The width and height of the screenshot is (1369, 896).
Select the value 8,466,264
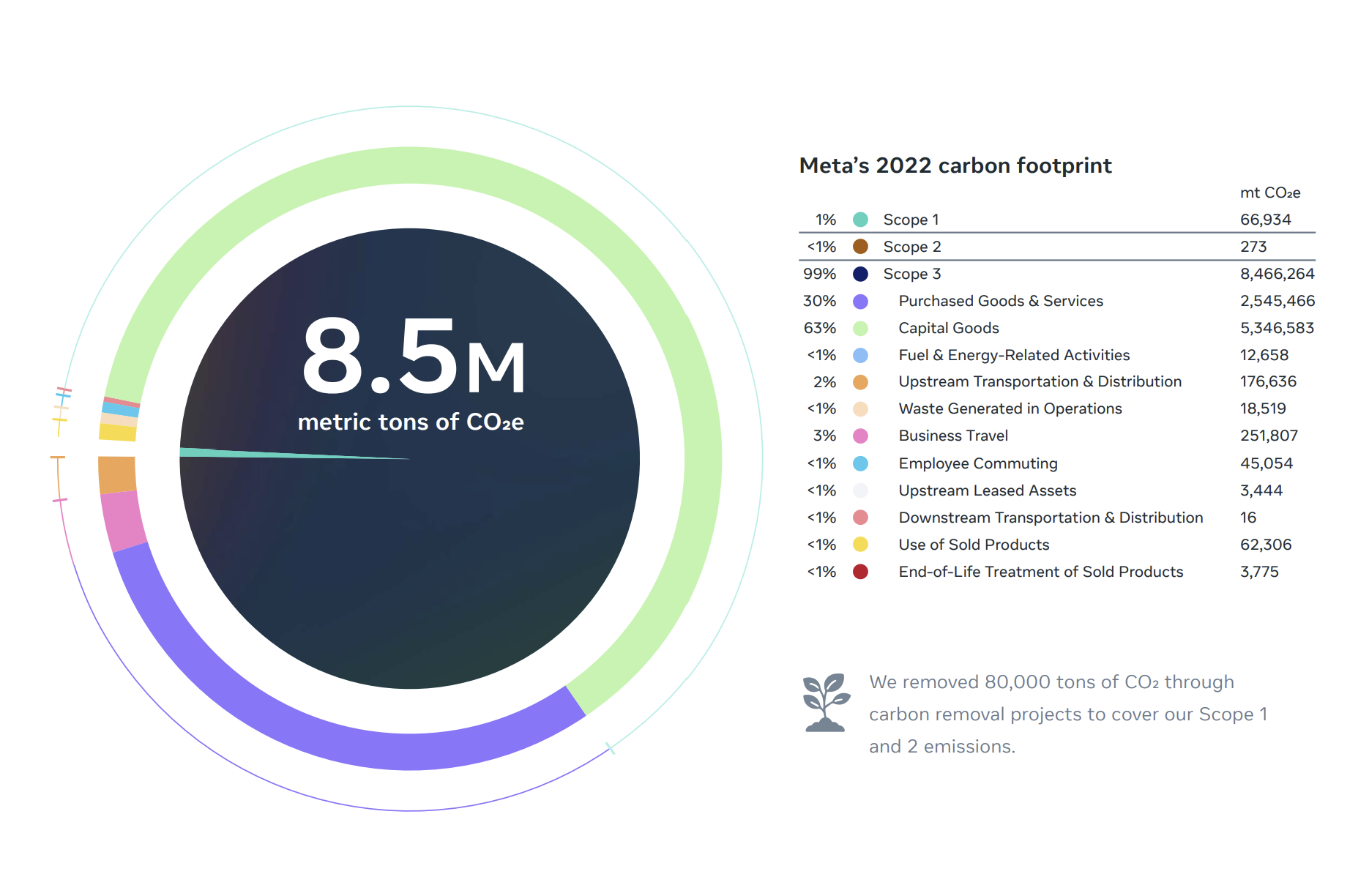pos(1277,274)
